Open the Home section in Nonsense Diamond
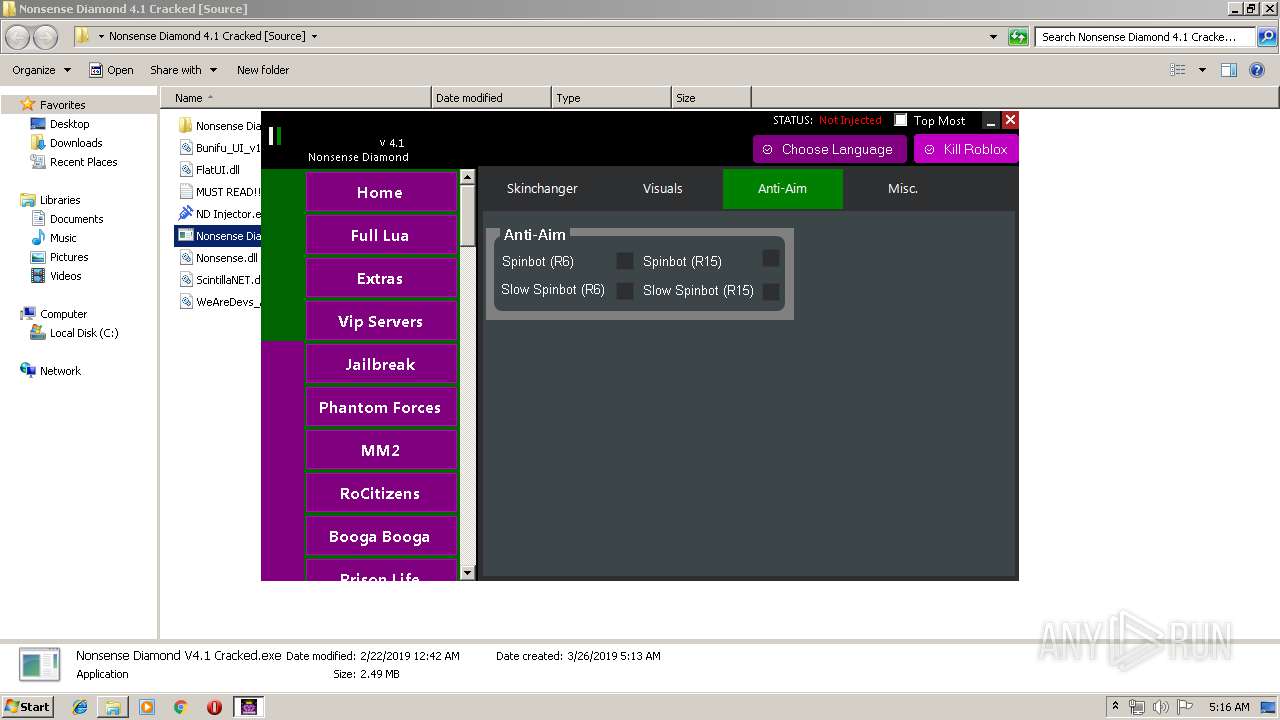Screen dimensions: 1280x720 tap(381, 192)
